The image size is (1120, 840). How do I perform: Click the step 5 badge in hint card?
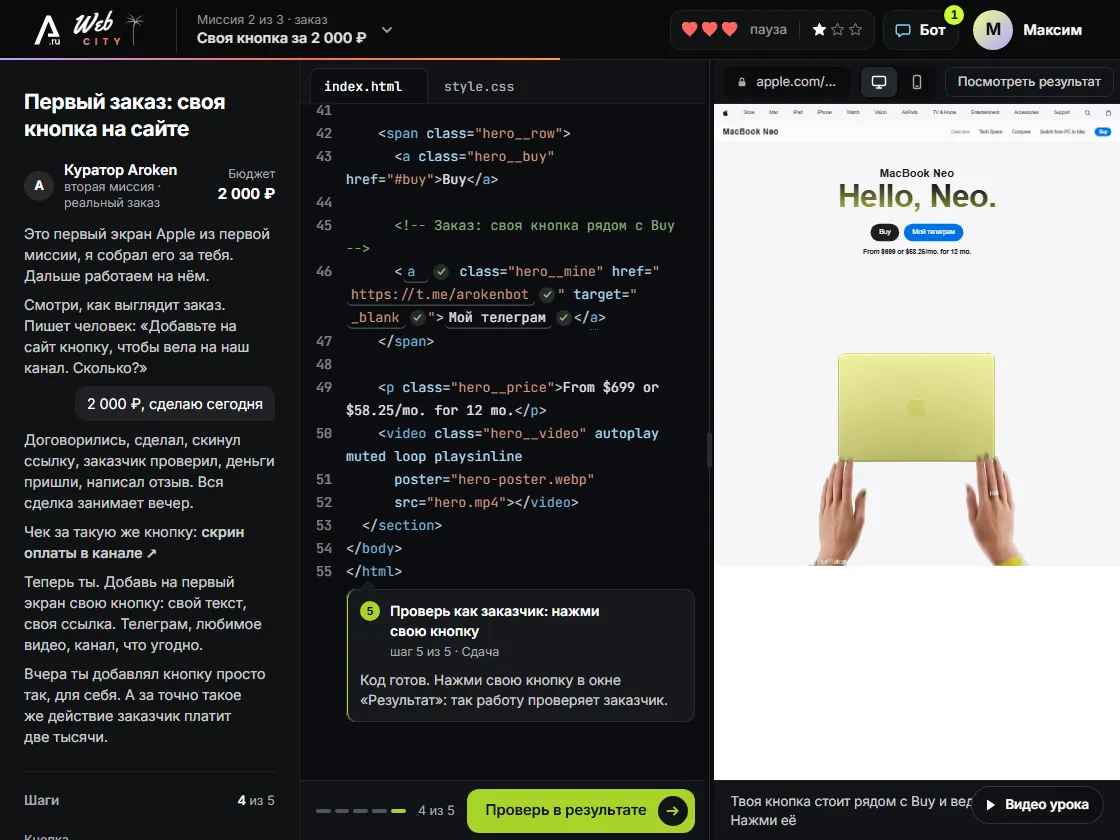coord(369,611)
